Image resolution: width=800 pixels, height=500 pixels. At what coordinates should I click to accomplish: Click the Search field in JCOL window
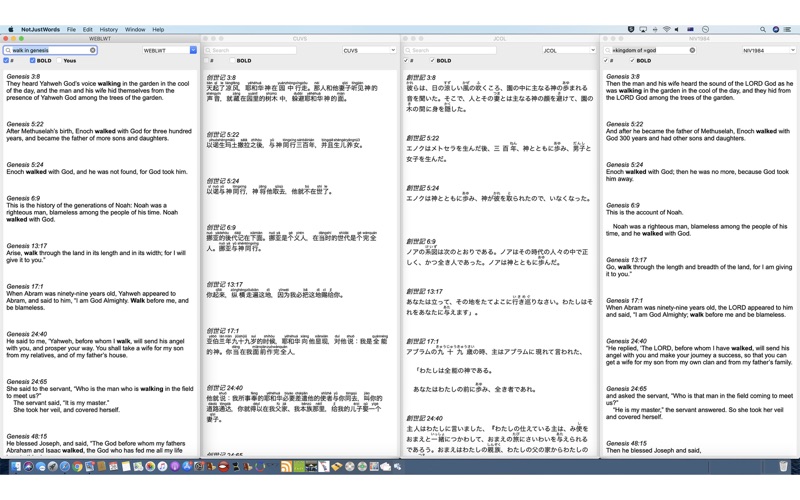tap(450, 50)
